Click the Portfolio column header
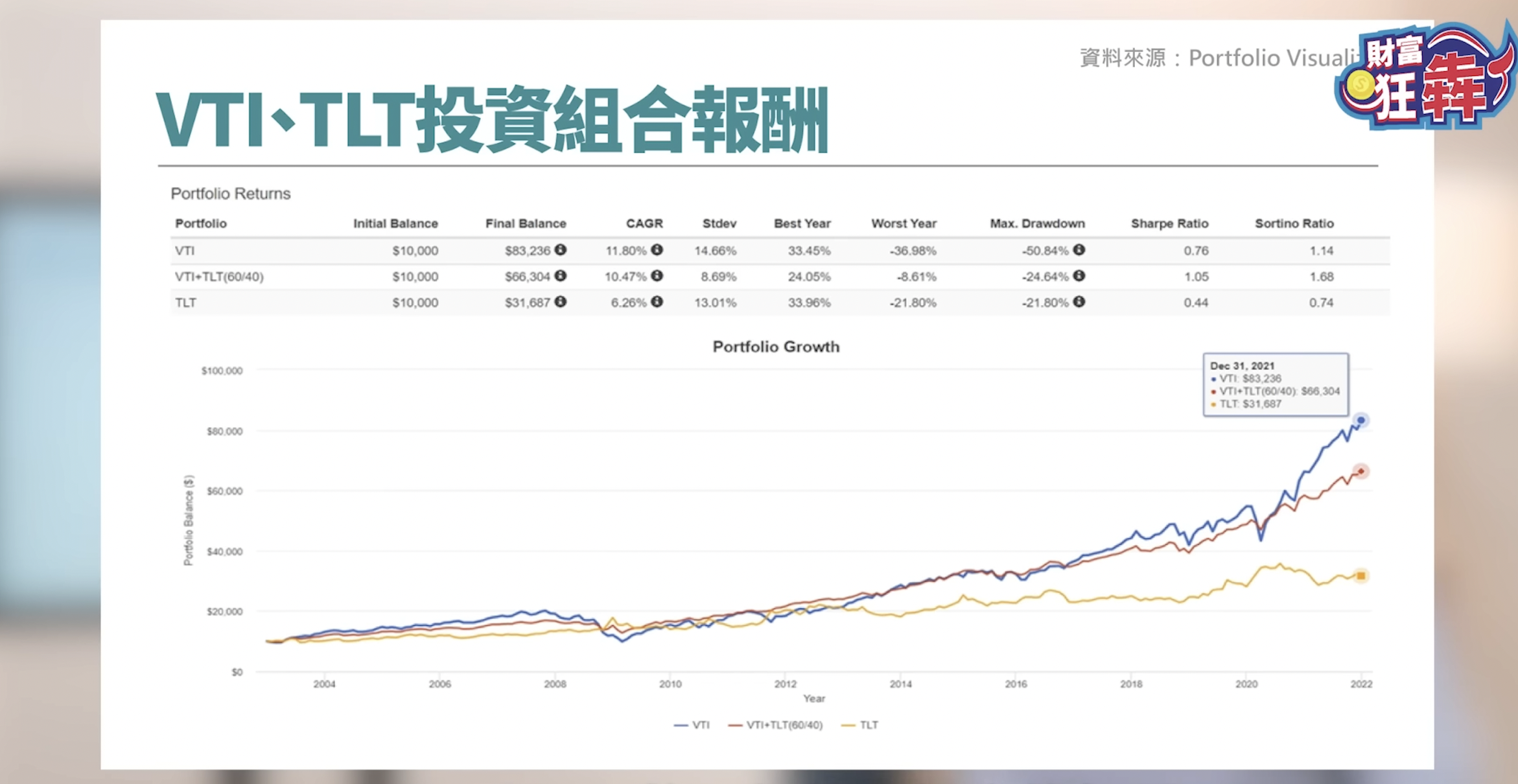This screenshot has height=784, width=1518. 201,224
